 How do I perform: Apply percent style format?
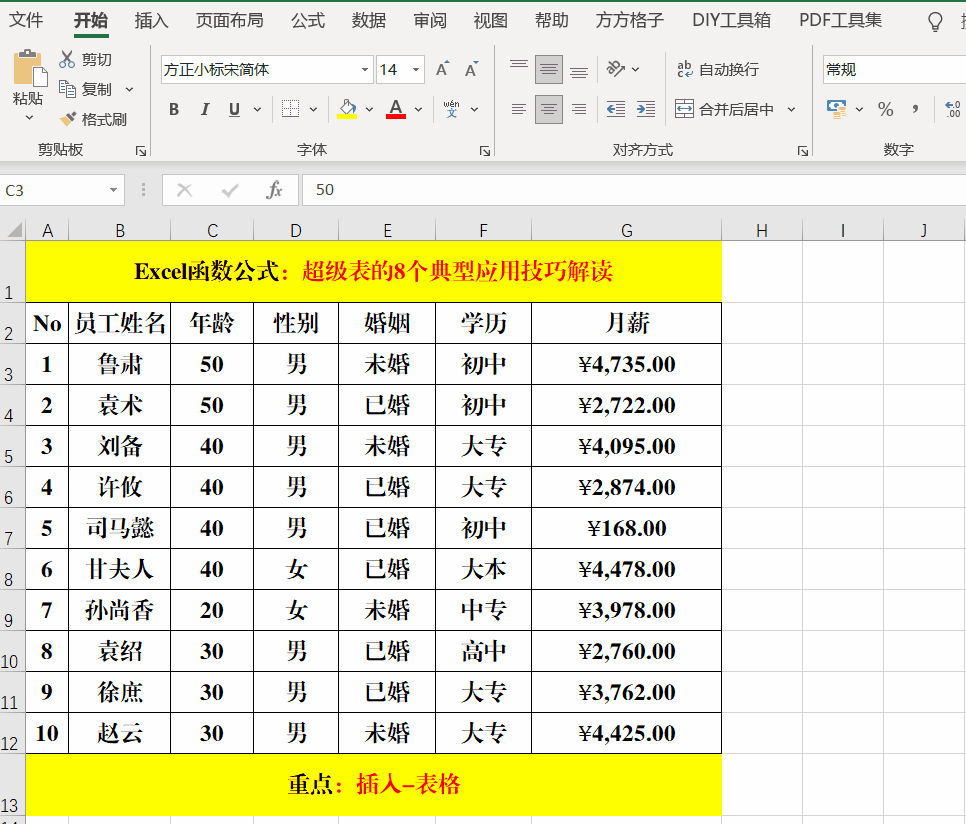[x=885, y=109]
